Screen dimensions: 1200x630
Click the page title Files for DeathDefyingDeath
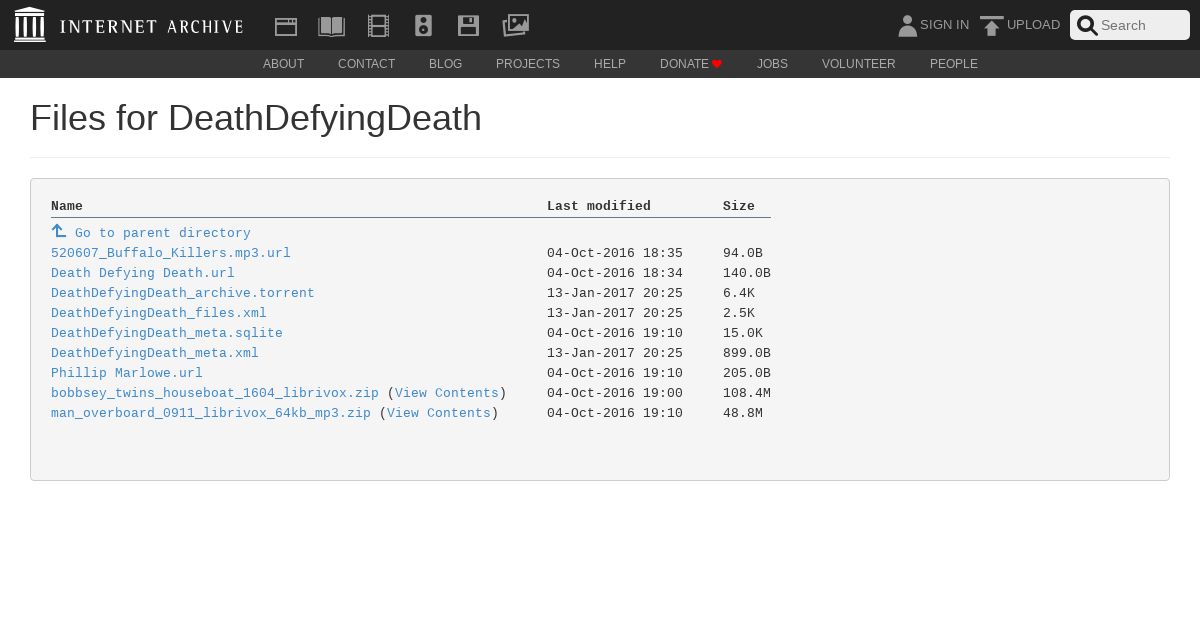click(256, 118)
